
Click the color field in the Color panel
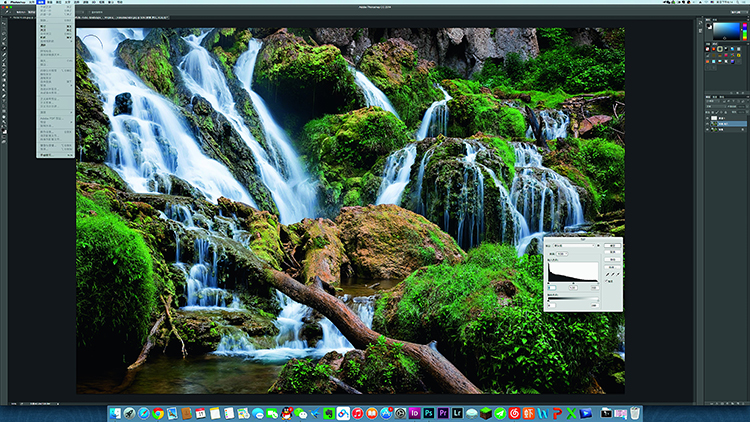pos(724,30)
